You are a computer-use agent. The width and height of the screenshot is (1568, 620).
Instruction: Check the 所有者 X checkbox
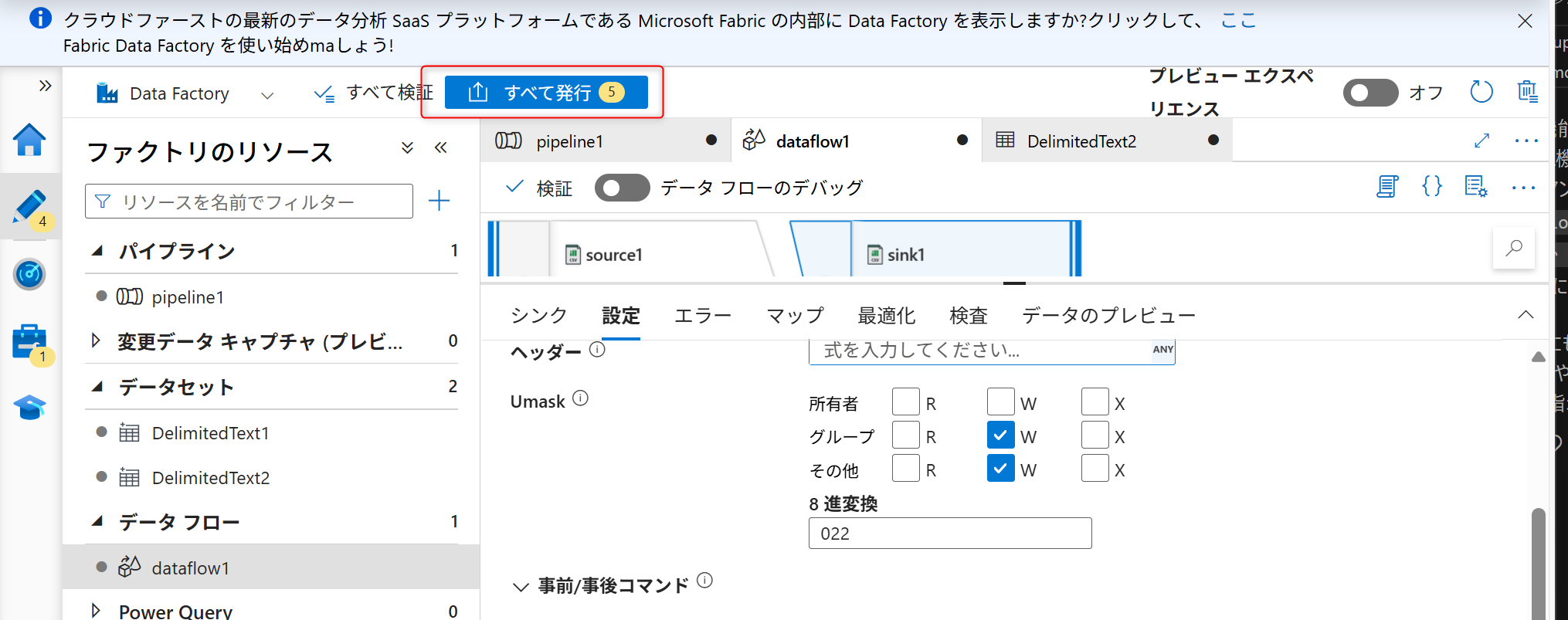1095,402
